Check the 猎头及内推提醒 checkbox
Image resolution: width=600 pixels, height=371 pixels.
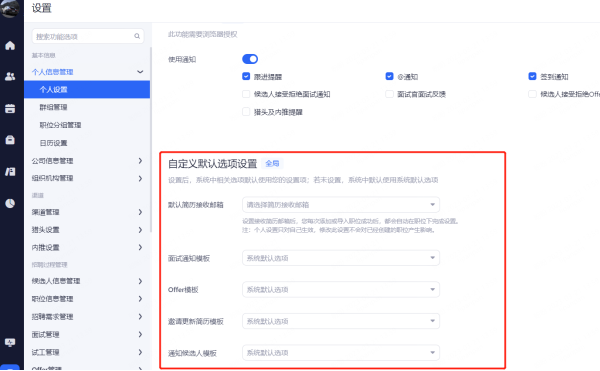246,112
